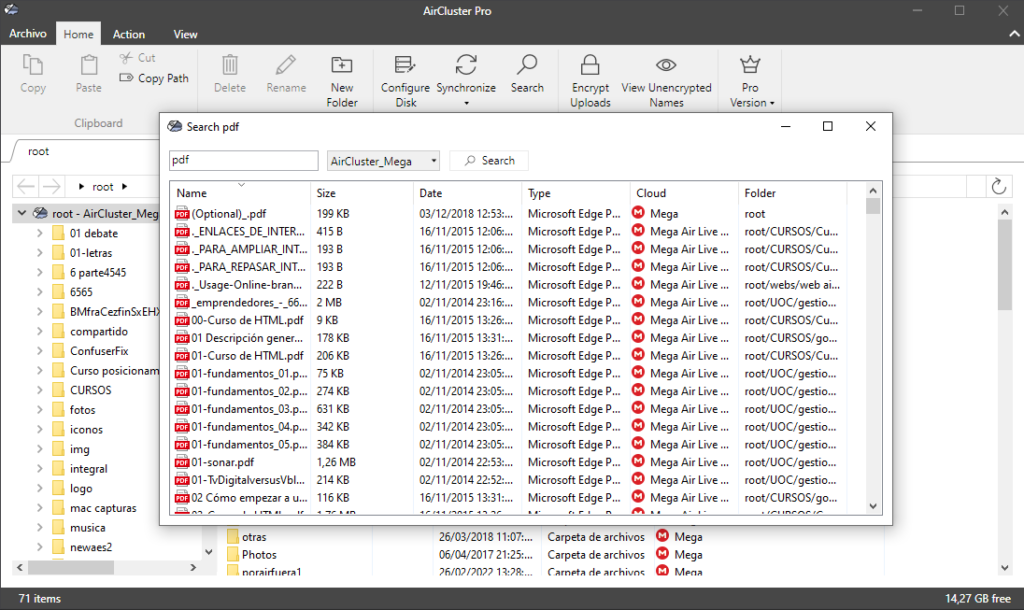
Task: Click Mega cloud icon in (Optional)_.pdf row
Action: pos(639,213)
